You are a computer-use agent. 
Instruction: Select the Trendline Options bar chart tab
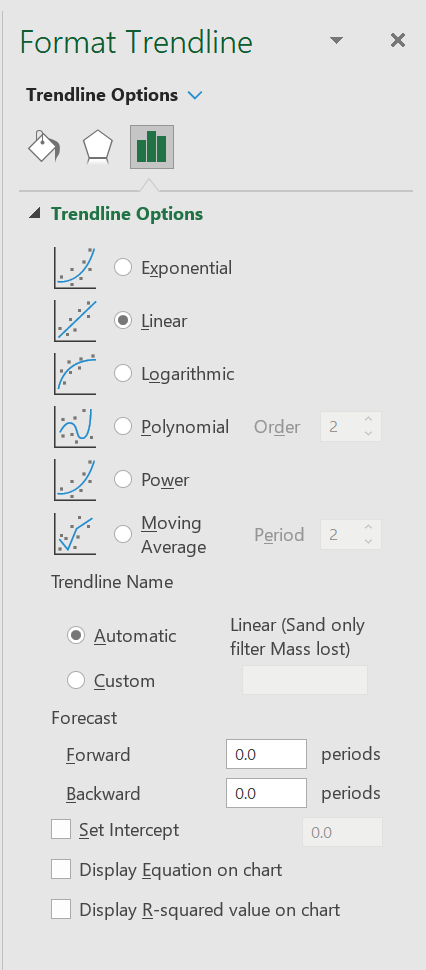coord(151,147)
